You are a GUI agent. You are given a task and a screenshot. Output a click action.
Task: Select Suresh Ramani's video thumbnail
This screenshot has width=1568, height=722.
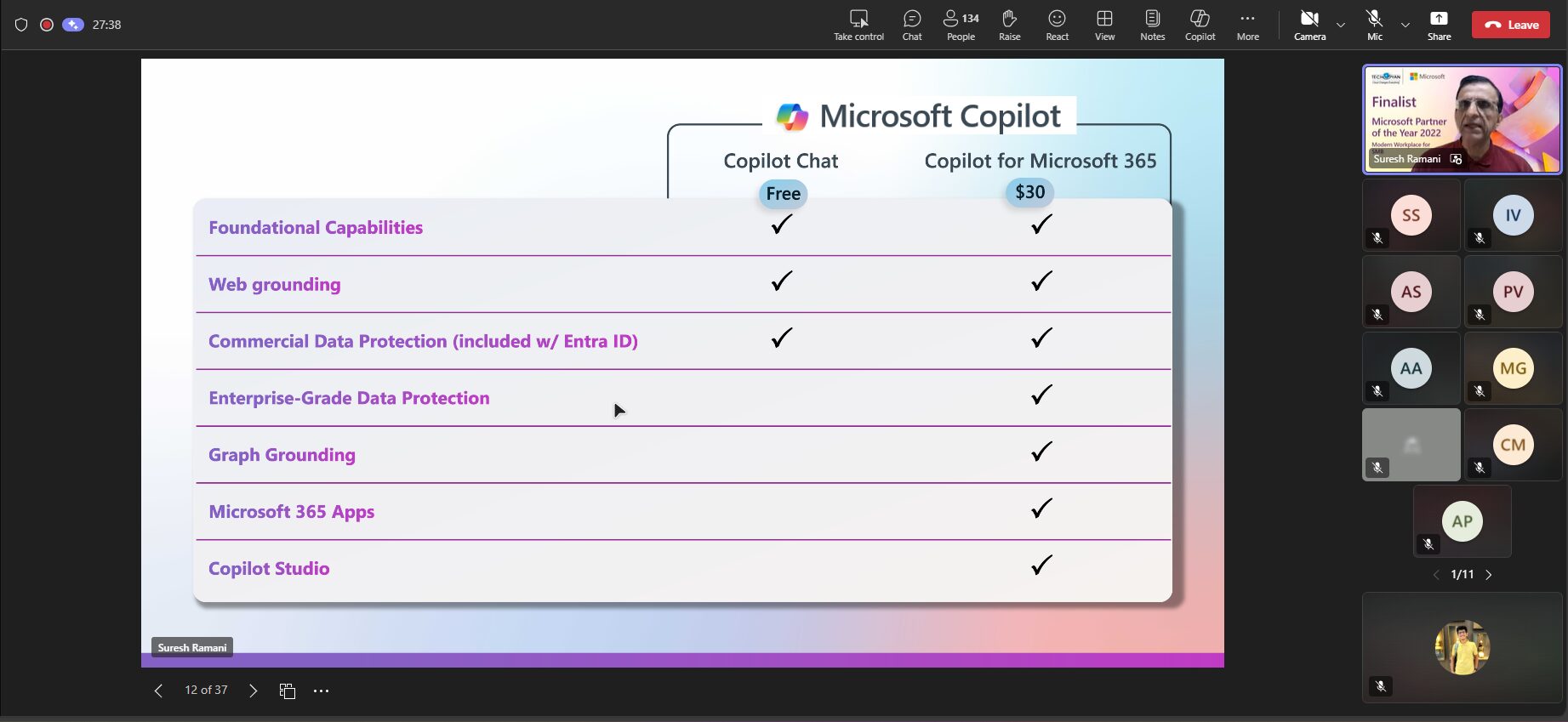(x=1462, y=120)
